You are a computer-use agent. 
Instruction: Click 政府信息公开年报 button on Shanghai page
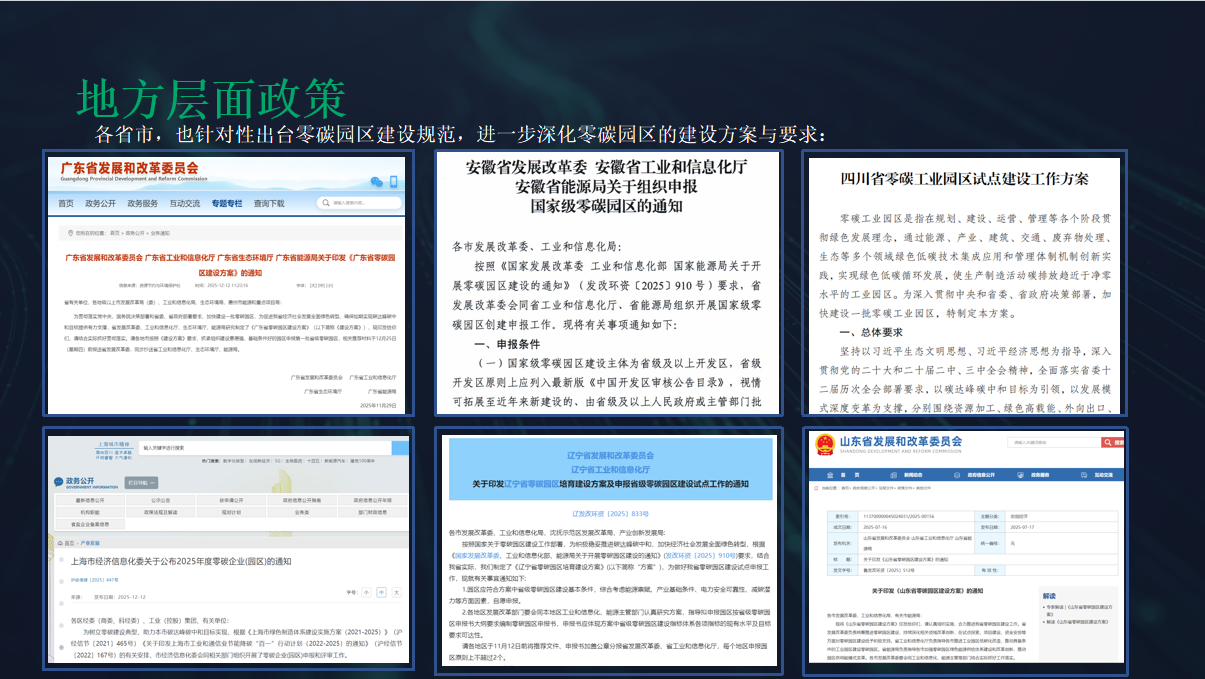click(372, 500)
